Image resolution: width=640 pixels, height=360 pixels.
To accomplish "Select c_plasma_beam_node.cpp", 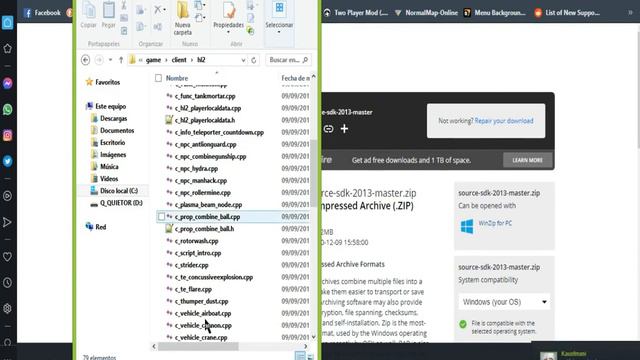I will (208, 204).
